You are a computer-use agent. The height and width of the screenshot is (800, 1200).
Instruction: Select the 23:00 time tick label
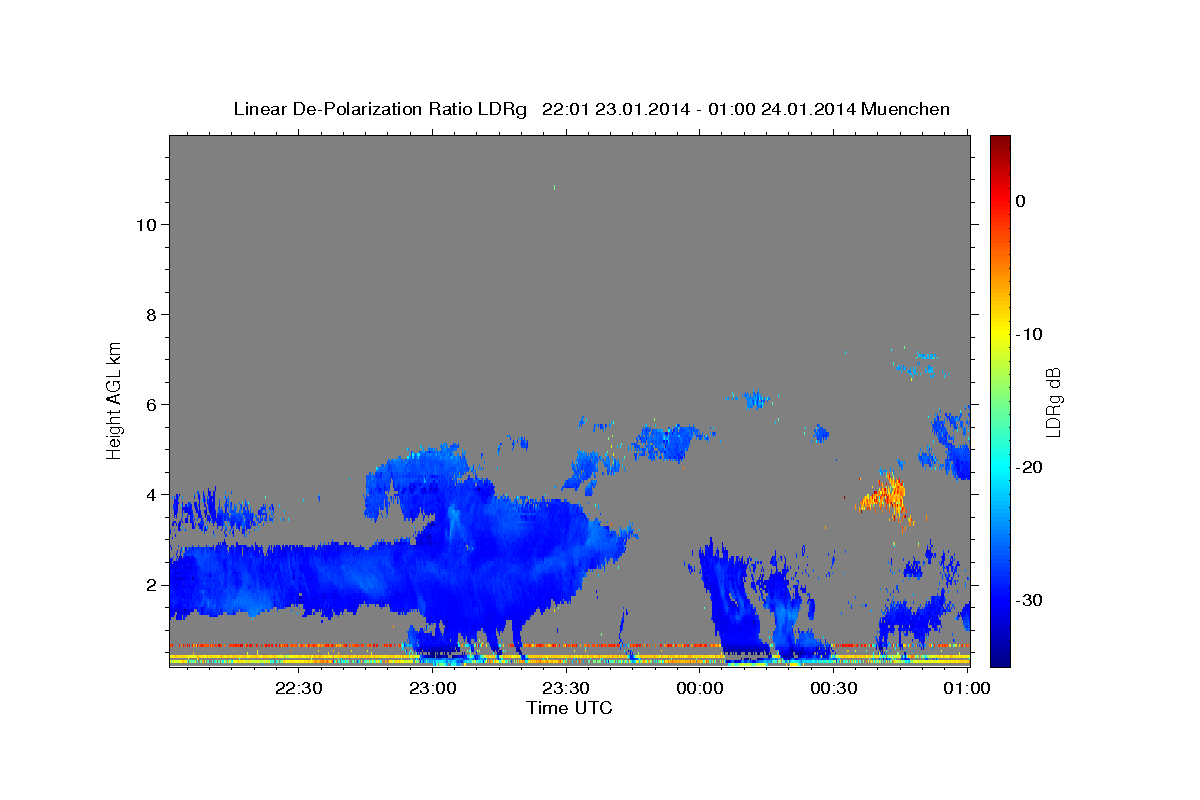[x=433, y=688]
